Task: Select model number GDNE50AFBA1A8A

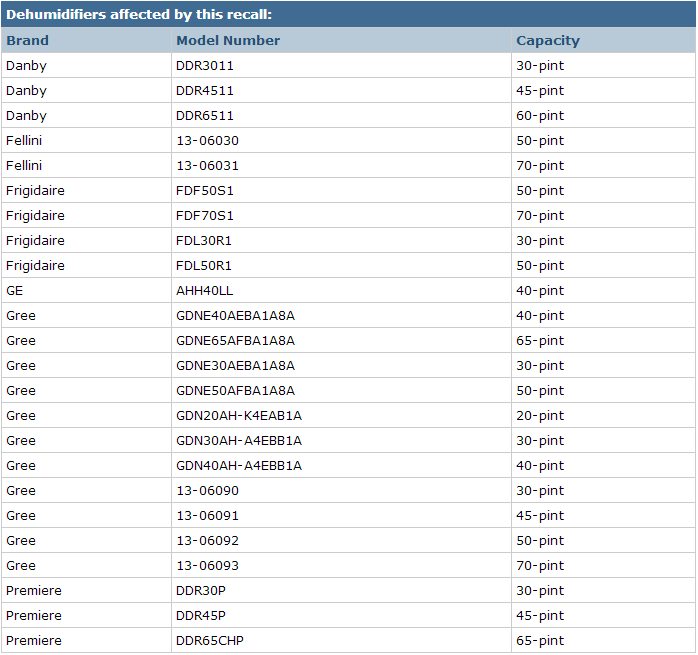Action: click(x=235, y=391)
